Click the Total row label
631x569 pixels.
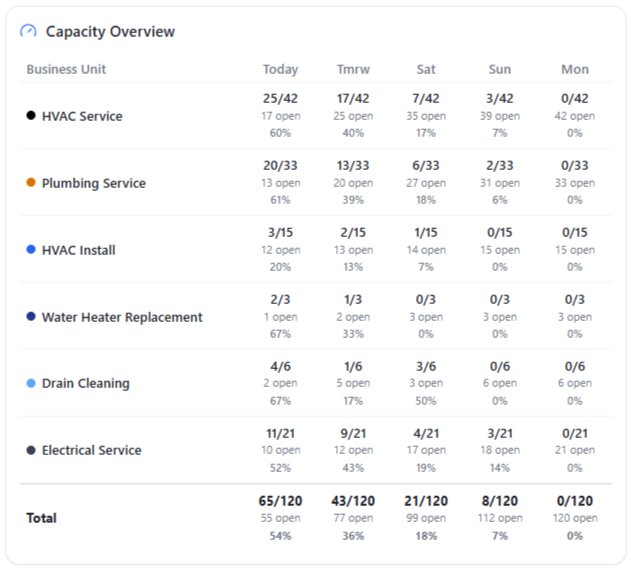click(41, 518)
